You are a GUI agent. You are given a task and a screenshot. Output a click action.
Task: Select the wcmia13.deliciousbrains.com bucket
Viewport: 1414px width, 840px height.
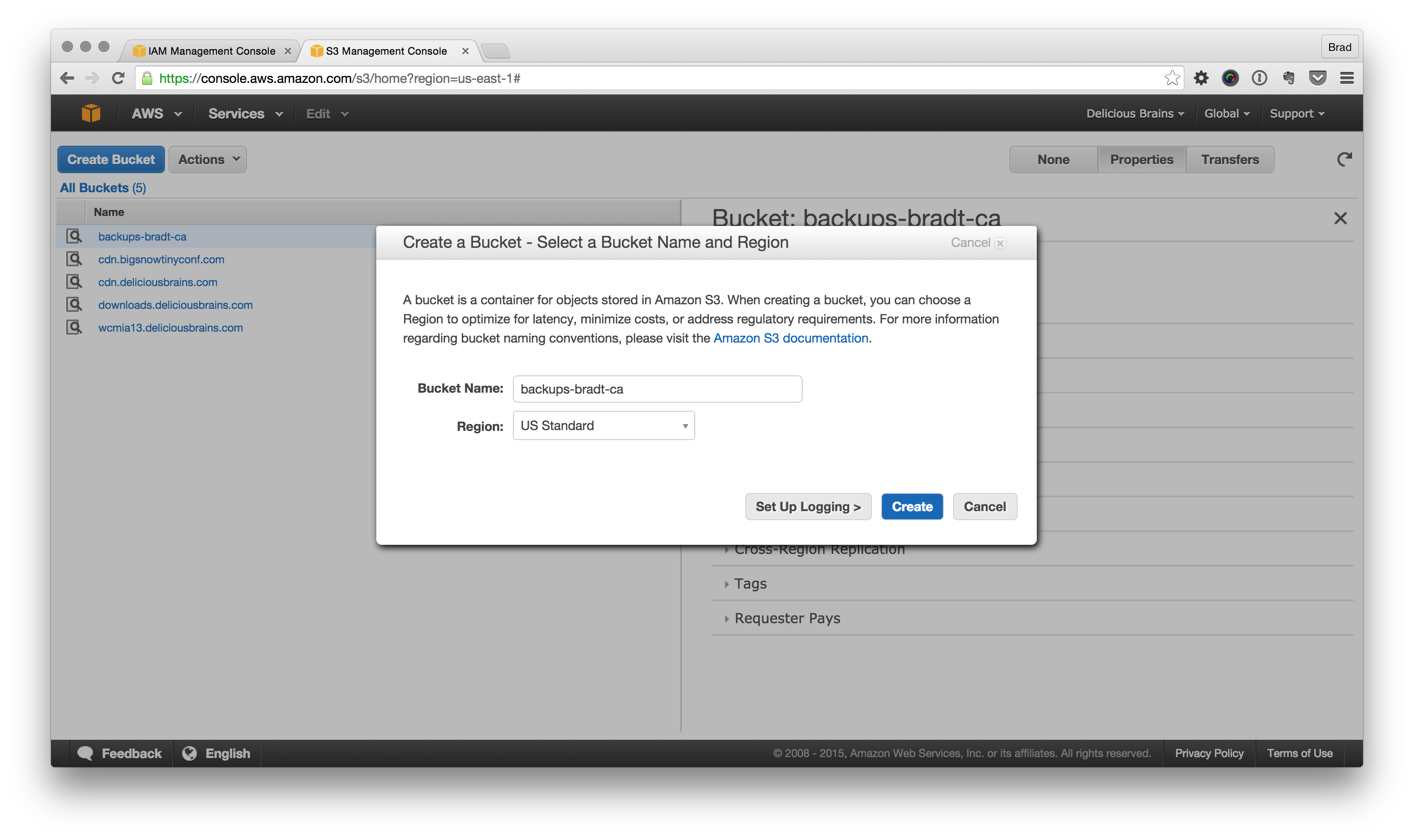point(170,327)
